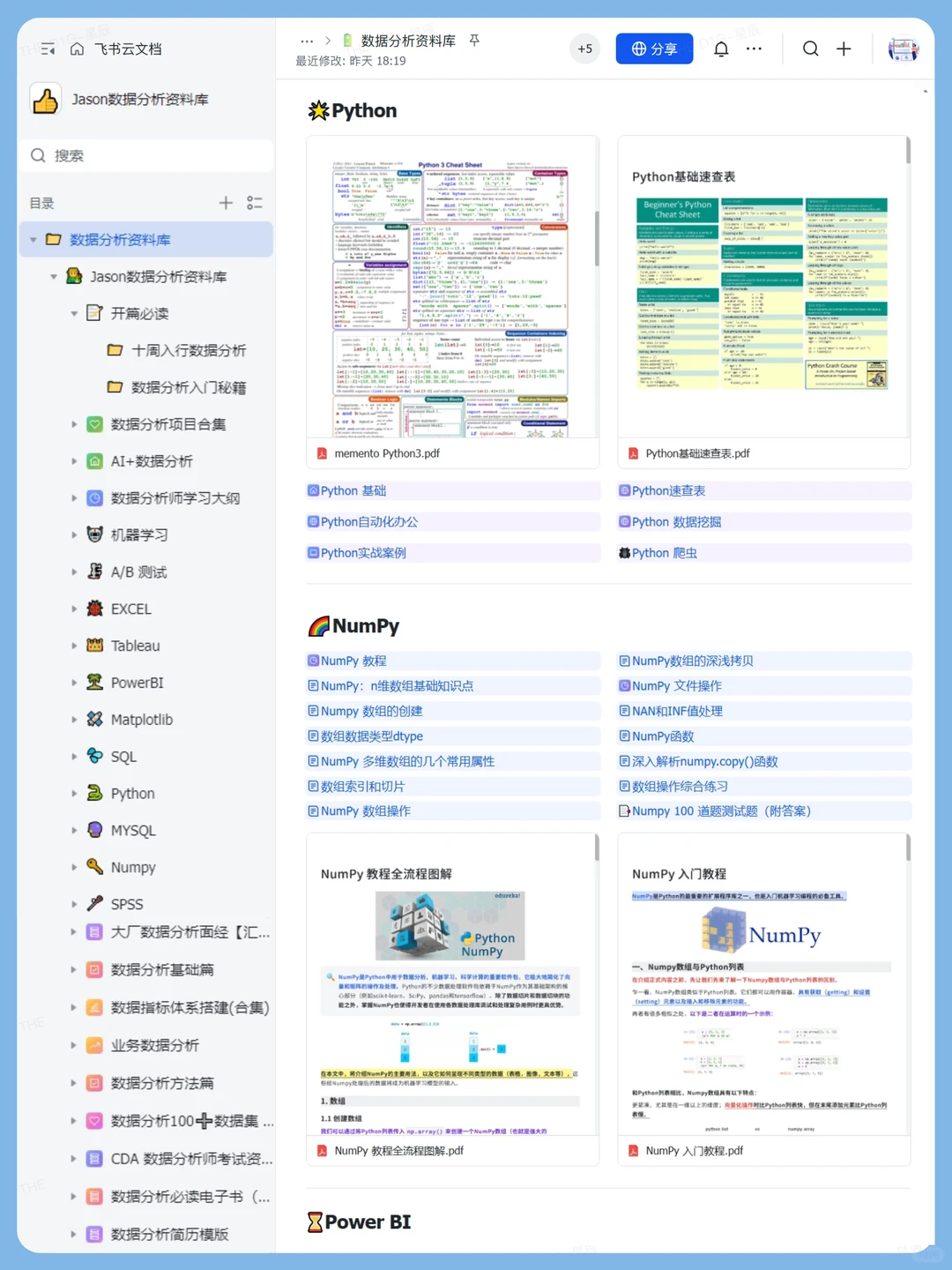Screen dimensions: 952x1270
Task: Open 深入解析numpy.copy()函数 link
Action: [x=704, y=761]
